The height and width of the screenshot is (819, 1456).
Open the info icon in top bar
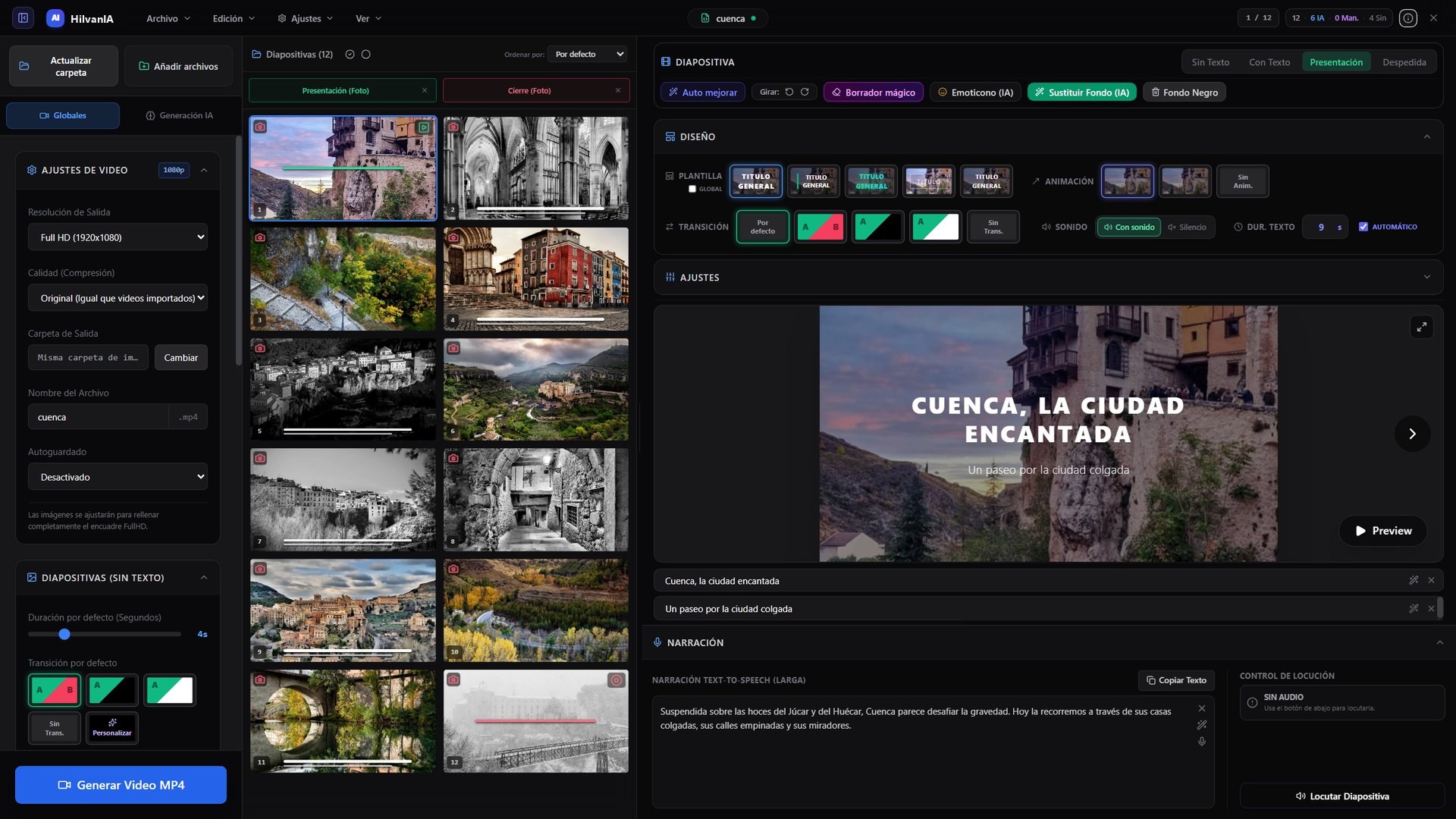click(x=1408, y=18)
